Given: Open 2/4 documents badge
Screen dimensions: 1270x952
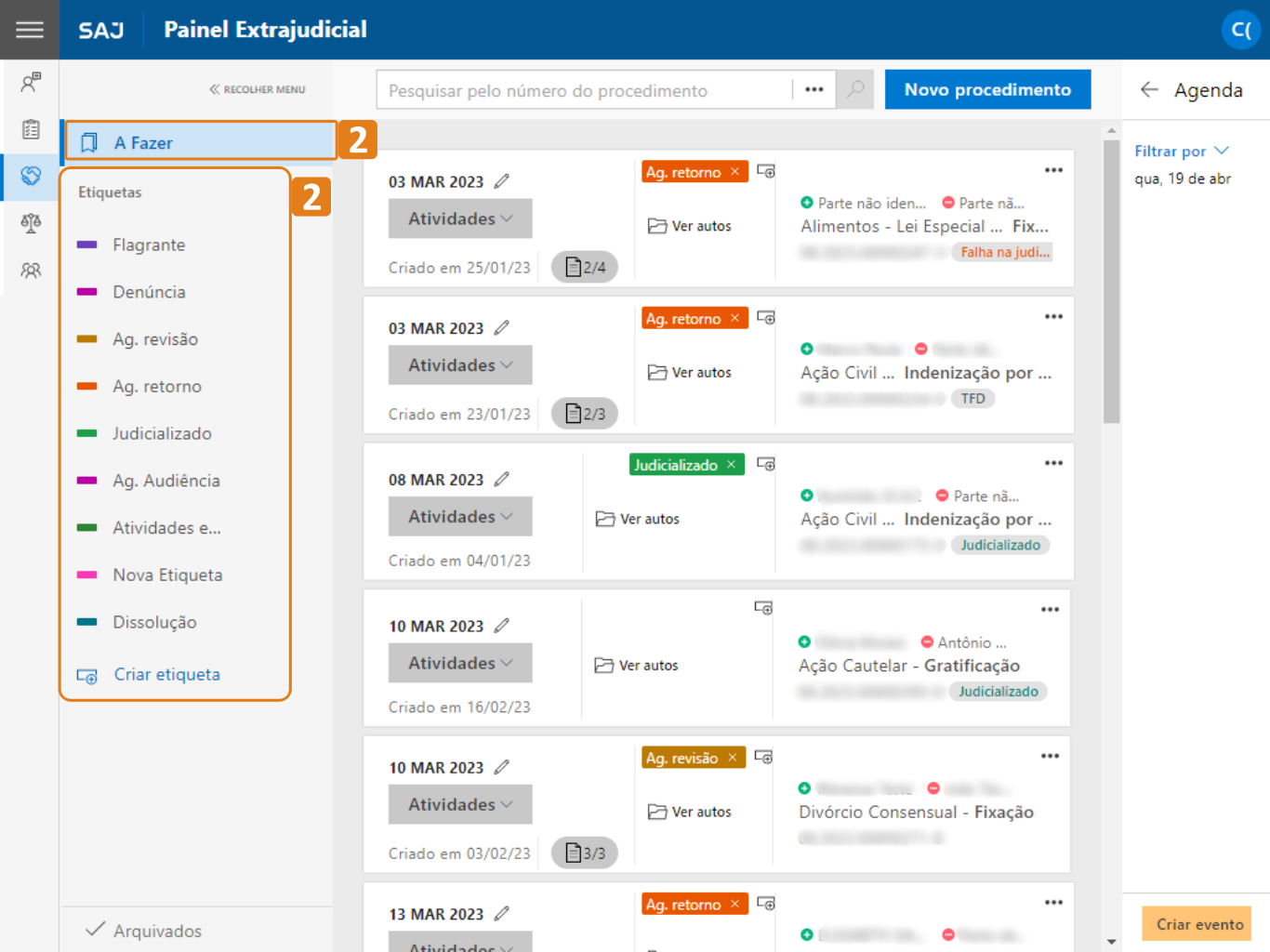Looking at the screenshot, I should [585, 267].
